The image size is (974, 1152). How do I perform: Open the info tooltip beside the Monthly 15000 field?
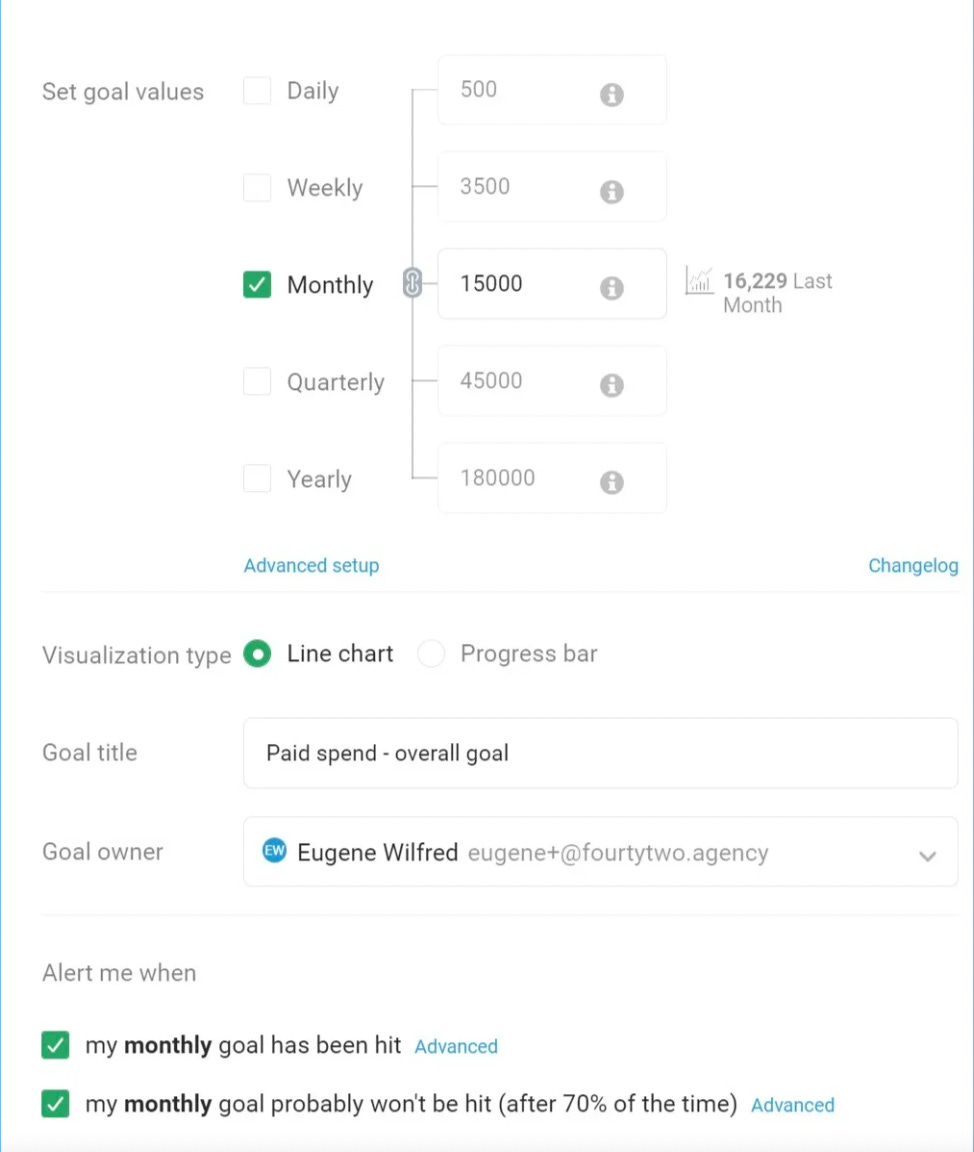[611, 289]
